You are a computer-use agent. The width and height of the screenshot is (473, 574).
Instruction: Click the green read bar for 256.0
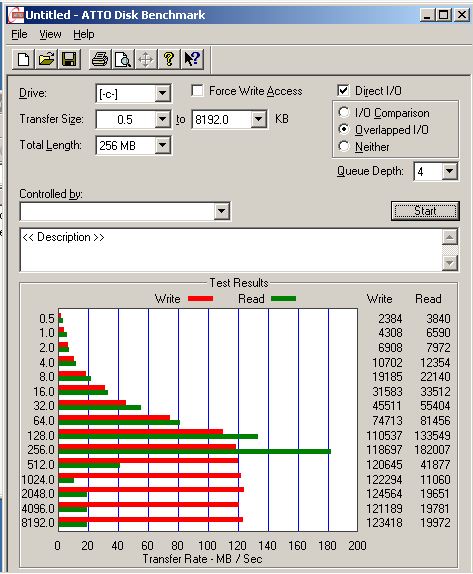tap(195, 452)
